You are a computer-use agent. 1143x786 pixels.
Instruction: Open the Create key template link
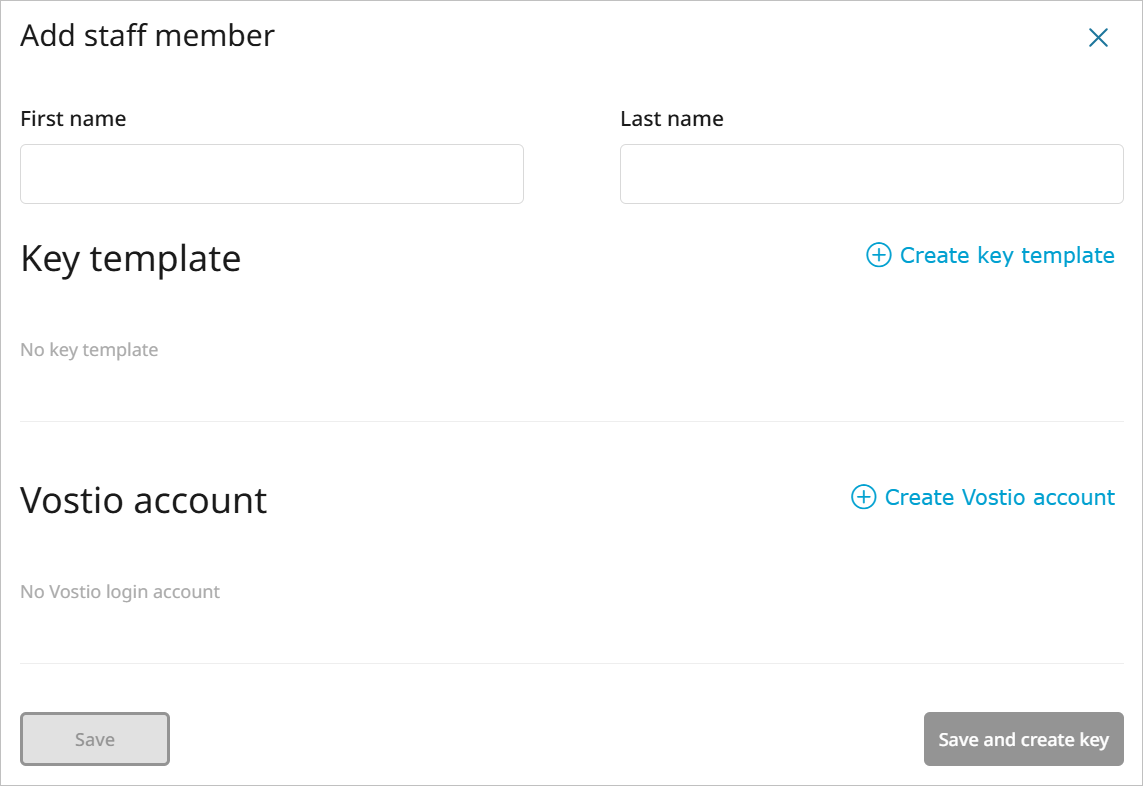(x=1006, y=255)
